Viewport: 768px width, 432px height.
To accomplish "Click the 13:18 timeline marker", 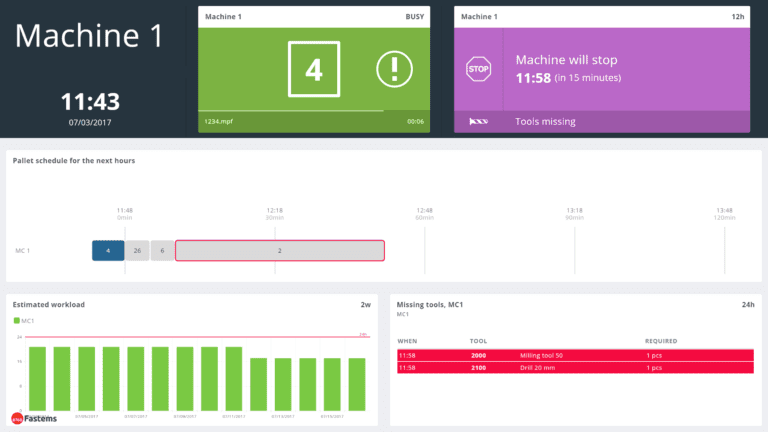I will click(575, 210).
